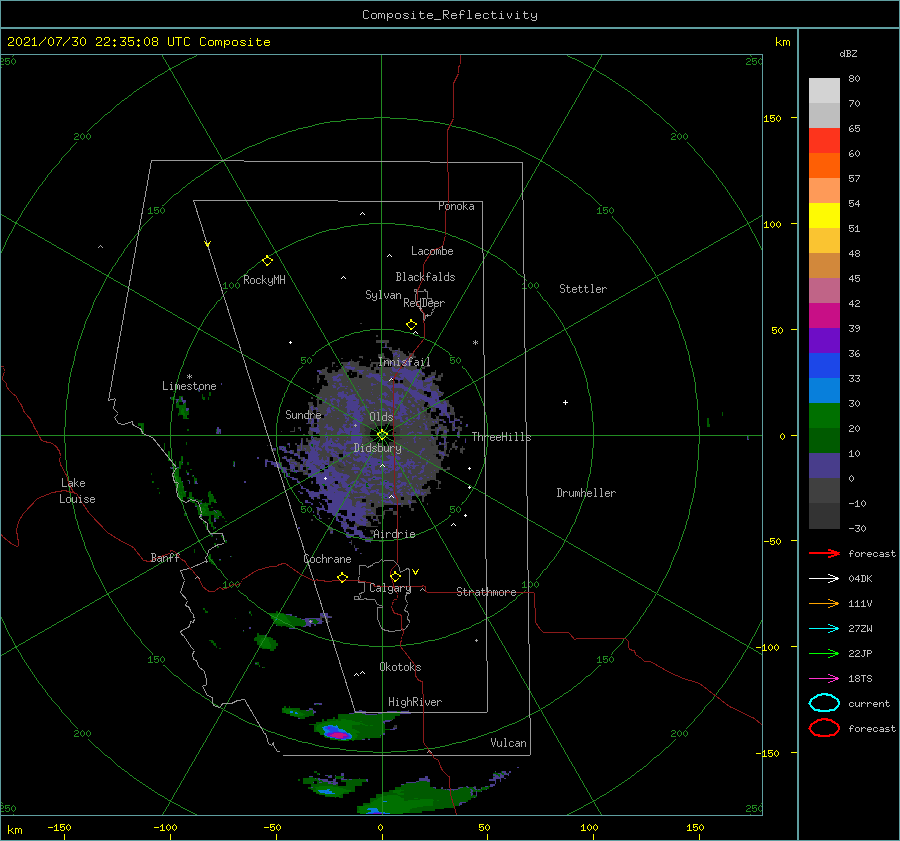The width and height of the screenshot is (900, 841).
Task: Click the Sylvan label
Action: [383, 295]
